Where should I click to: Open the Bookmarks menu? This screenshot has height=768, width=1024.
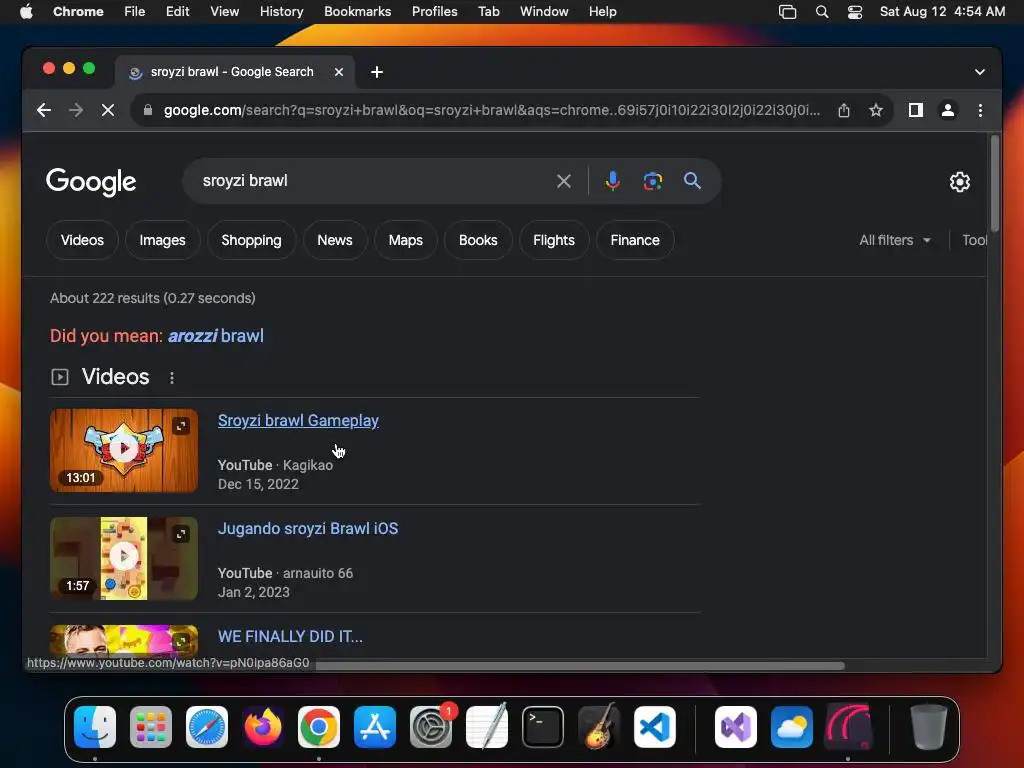(x=357, y=12)
